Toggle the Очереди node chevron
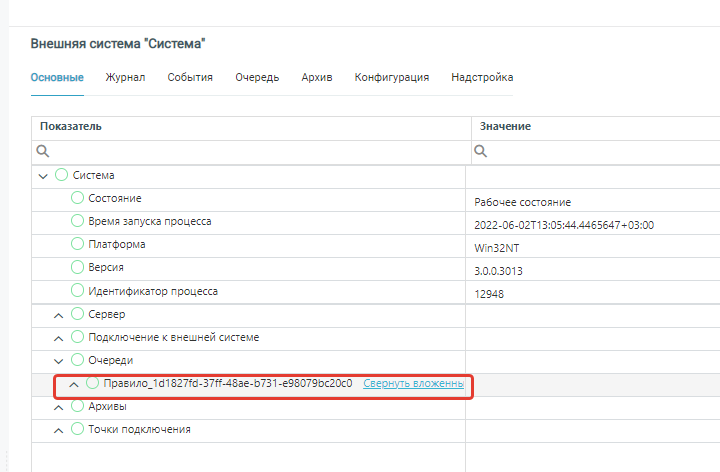 point(58,360)
